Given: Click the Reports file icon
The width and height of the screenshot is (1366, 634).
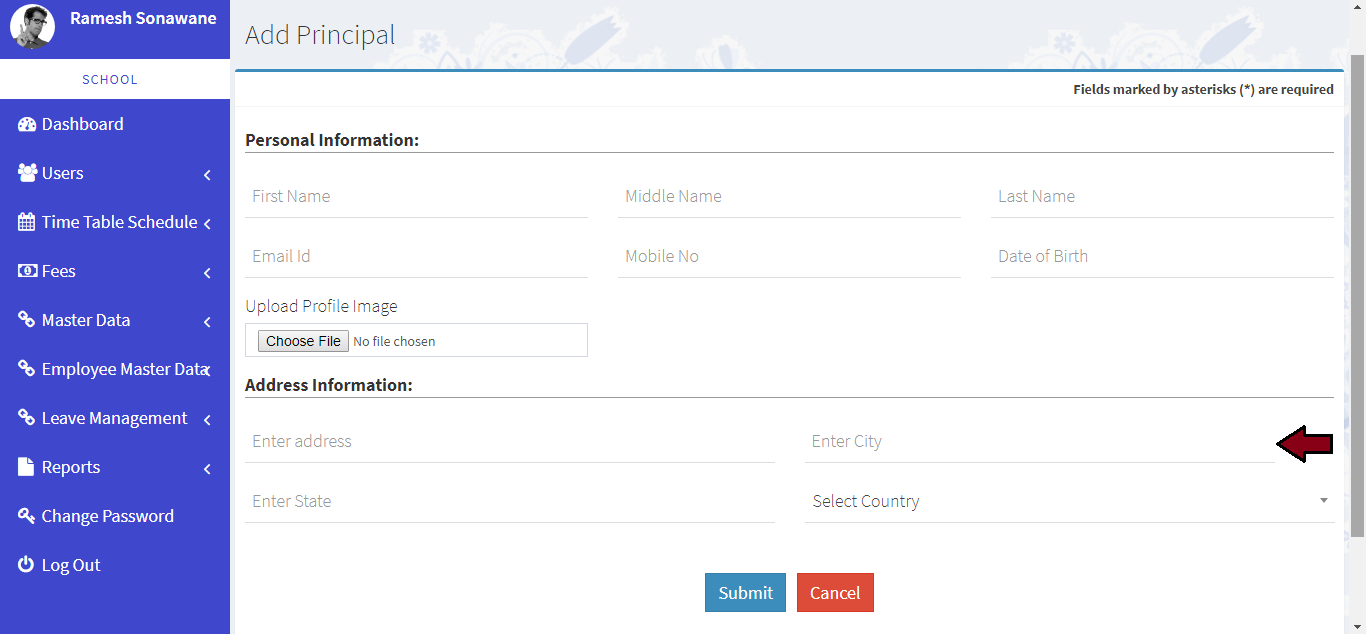Looking at the screenshot, I should coord(27,467).
